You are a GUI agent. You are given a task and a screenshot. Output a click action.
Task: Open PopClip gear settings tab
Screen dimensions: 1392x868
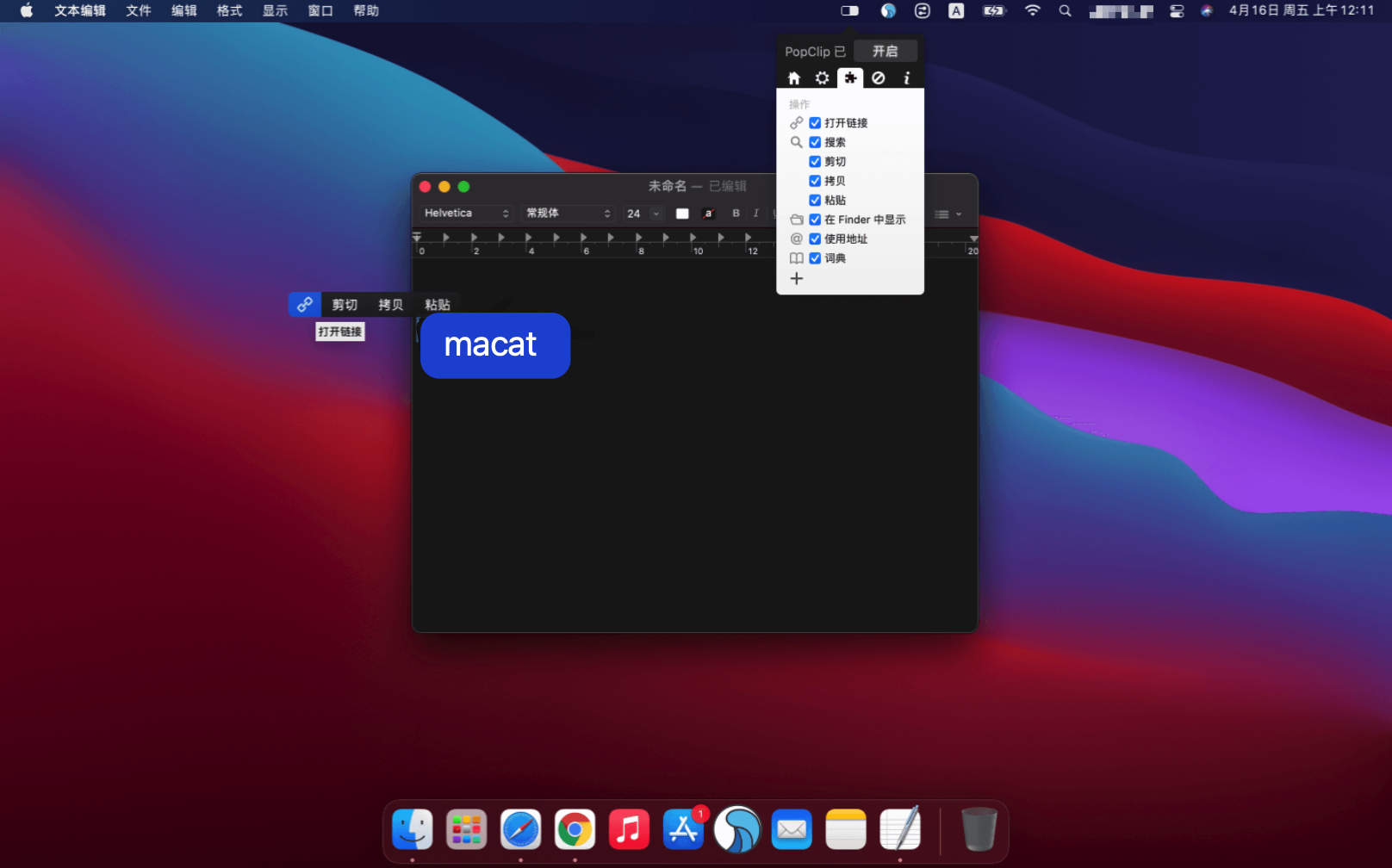(822, 78)
